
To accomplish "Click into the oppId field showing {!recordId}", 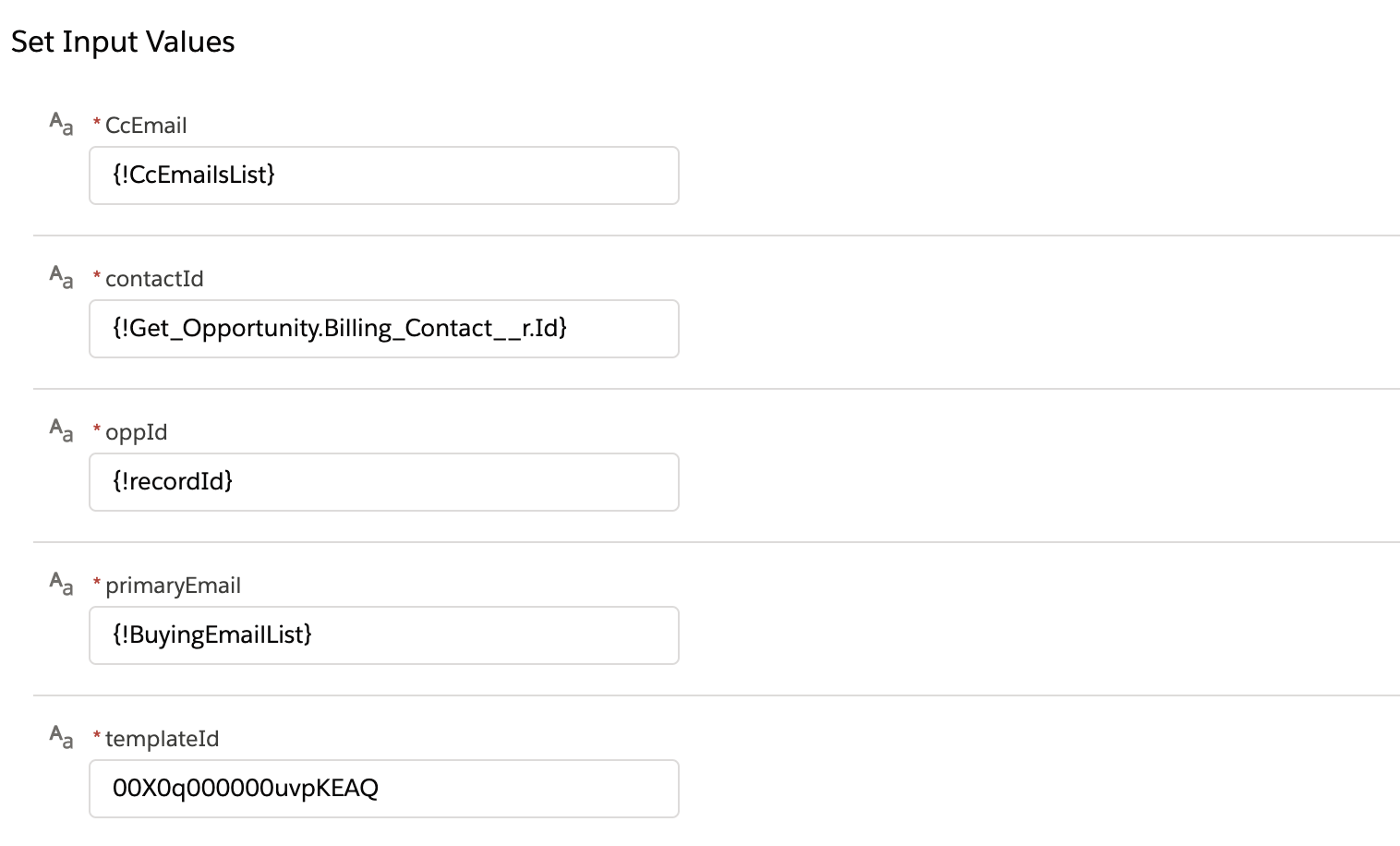I will click(383, 482).
